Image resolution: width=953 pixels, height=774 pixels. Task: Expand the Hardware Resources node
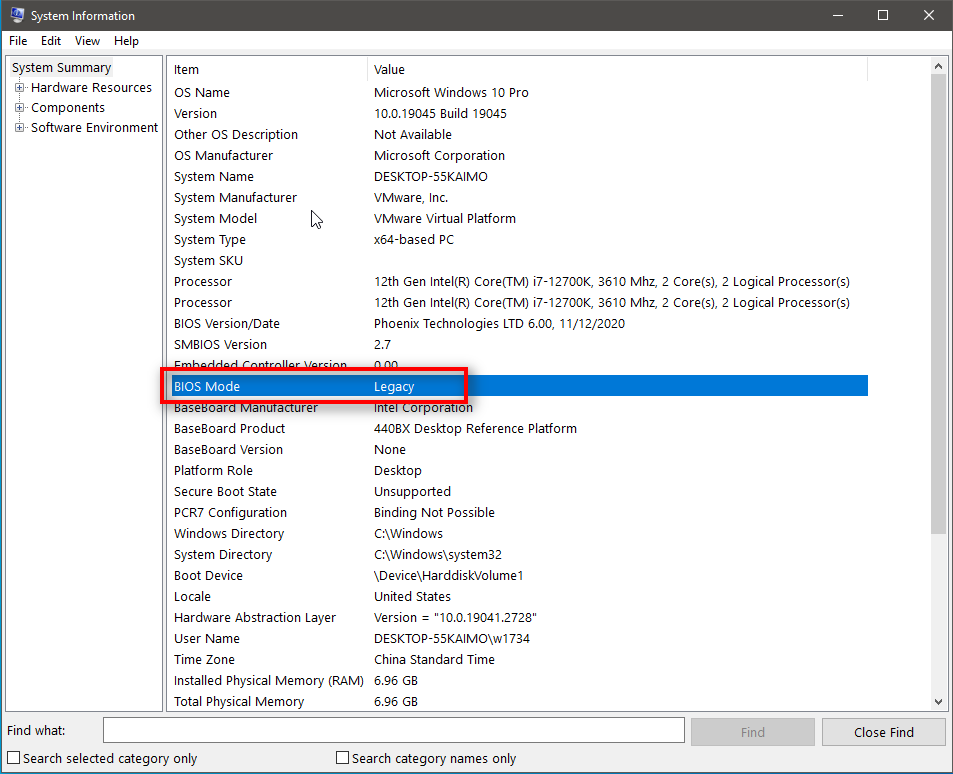point(19,88)
